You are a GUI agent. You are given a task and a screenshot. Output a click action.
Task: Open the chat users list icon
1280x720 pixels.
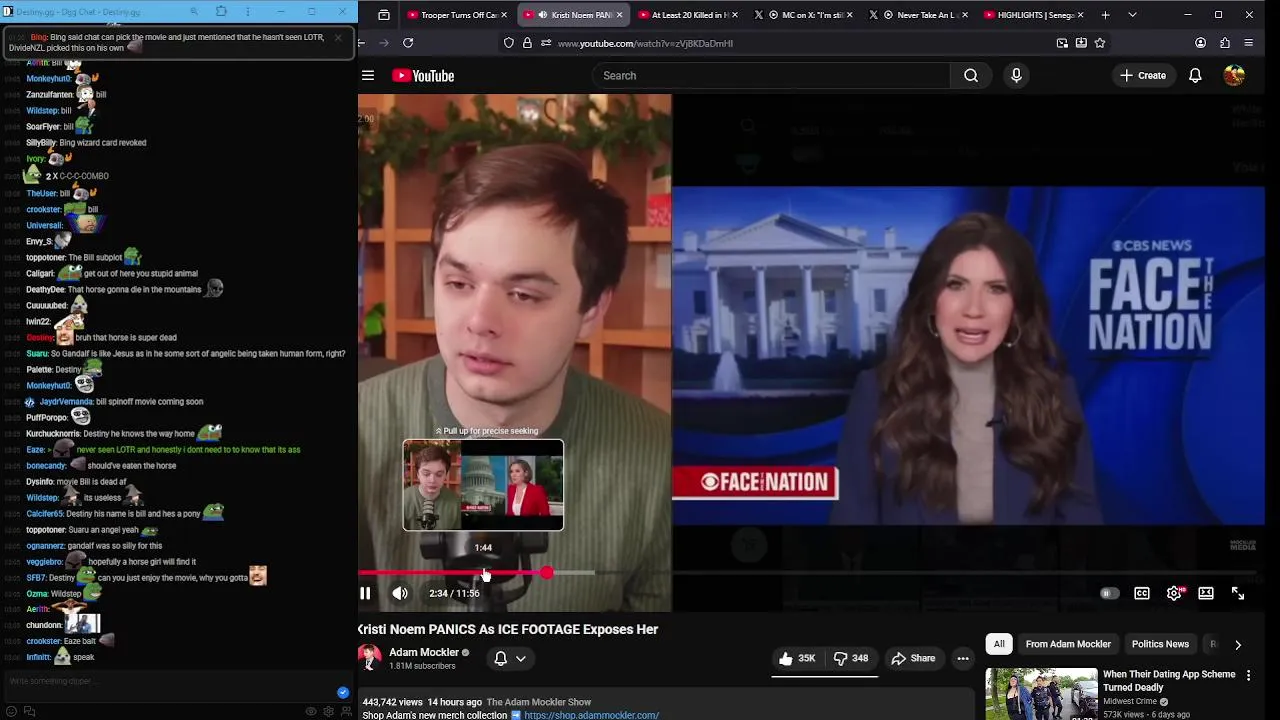tap(346, 712)
